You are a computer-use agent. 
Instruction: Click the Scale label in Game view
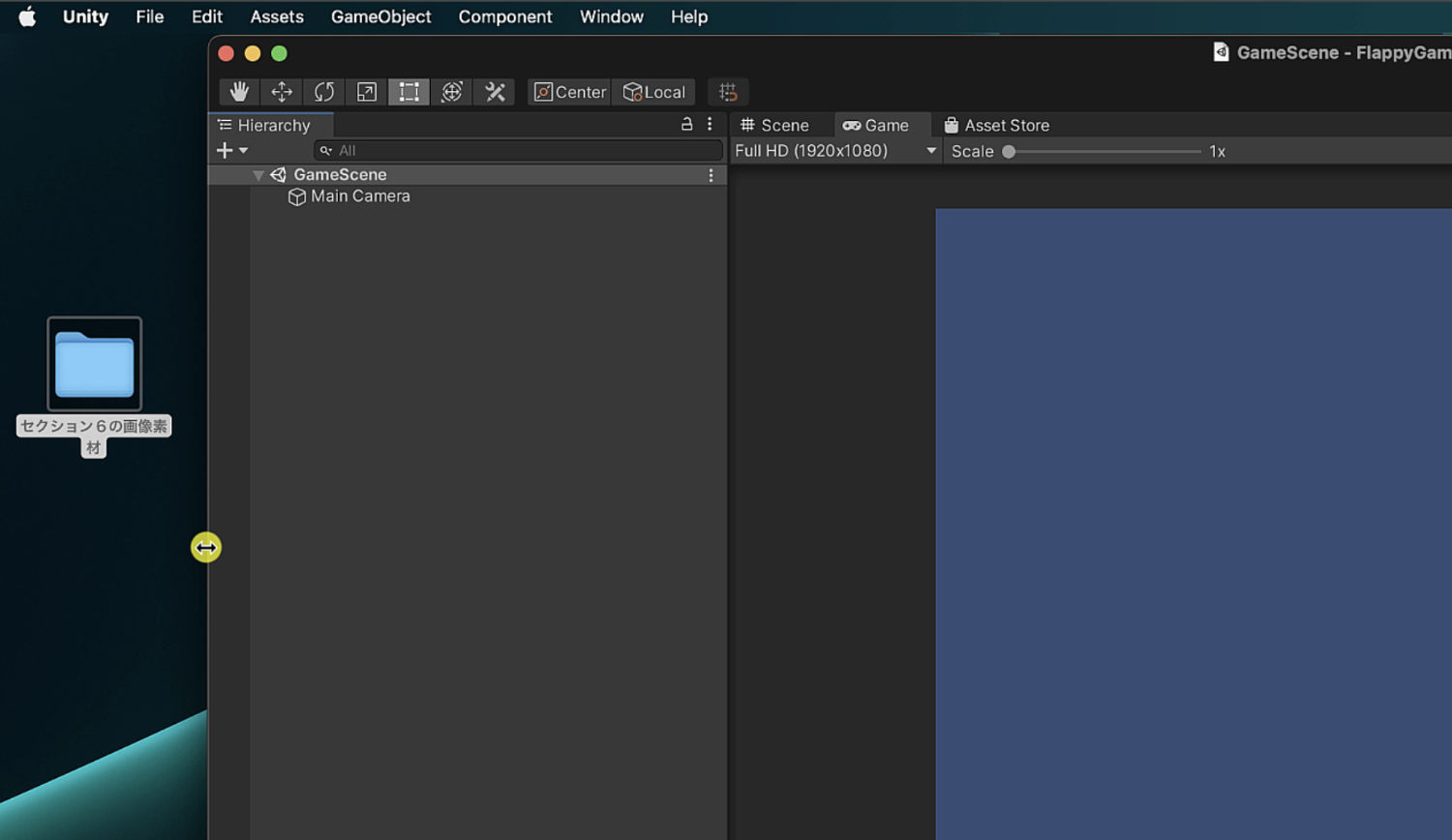tap(973, 151)
